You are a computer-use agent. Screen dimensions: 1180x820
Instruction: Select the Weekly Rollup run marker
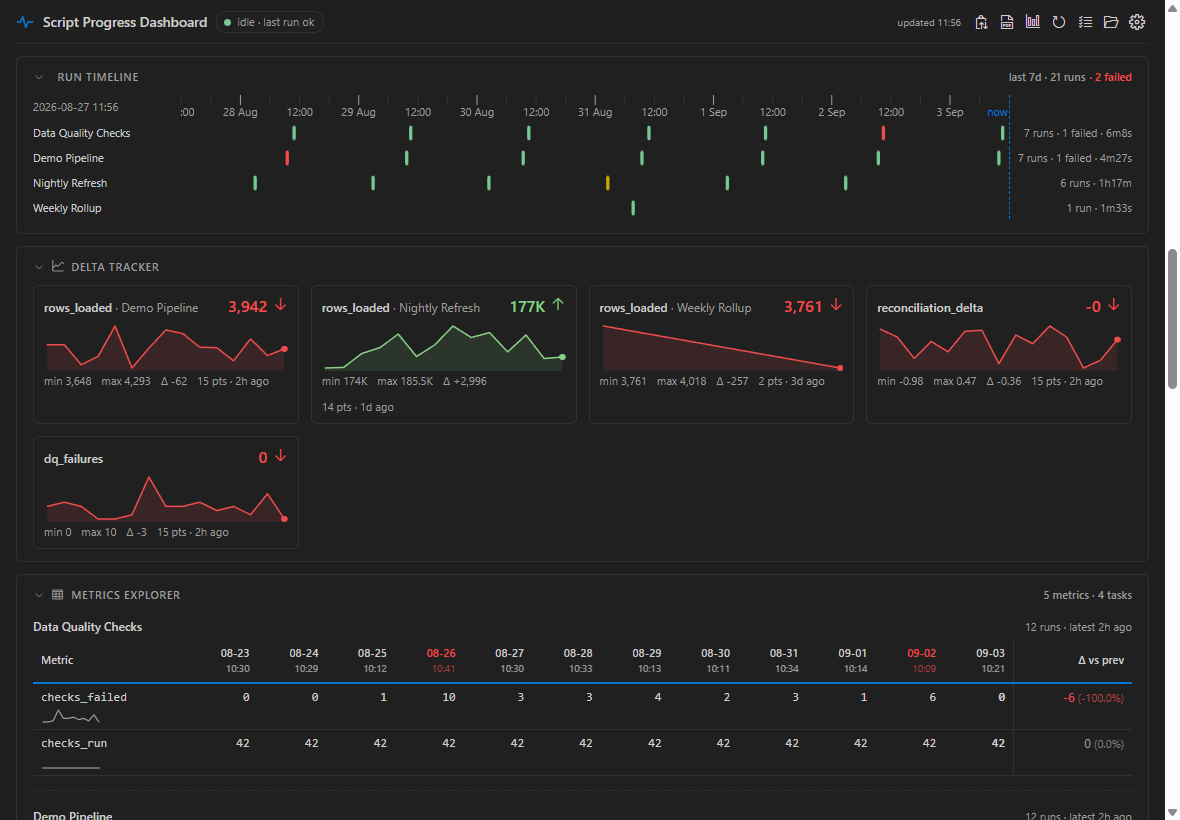click(x=633, y=208)
